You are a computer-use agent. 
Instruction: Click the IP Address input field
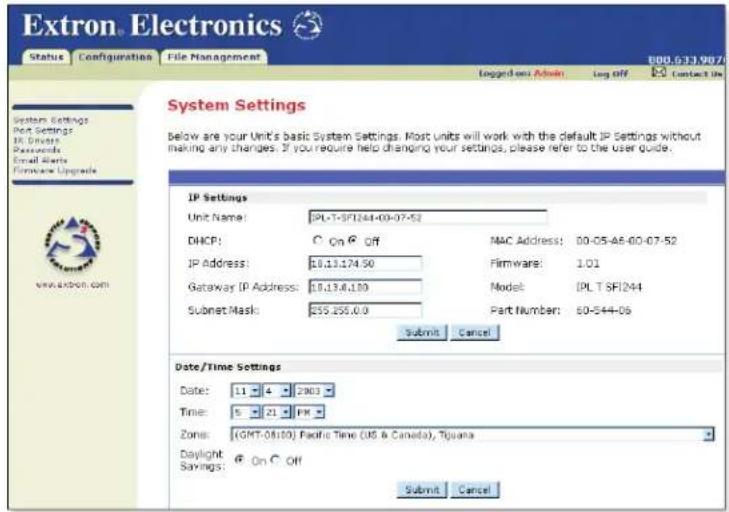365,263
